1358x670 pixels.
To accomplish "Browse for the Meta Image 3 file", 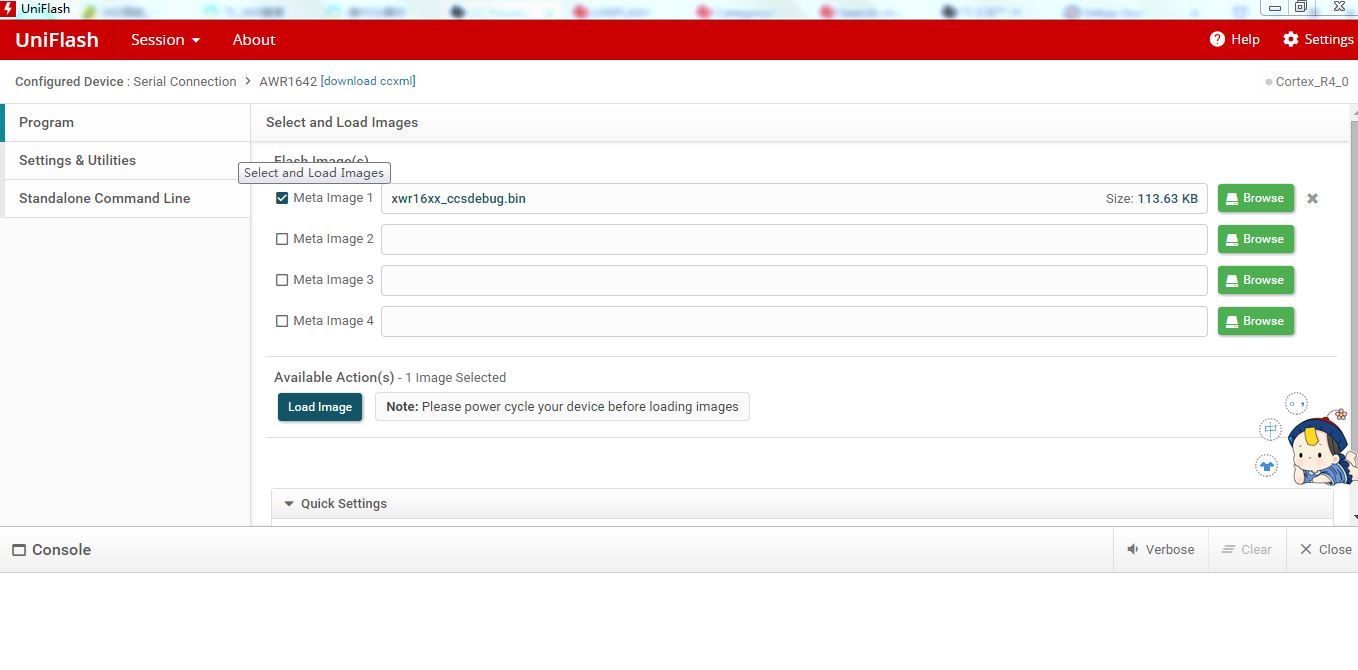I will coord(1256,280).
